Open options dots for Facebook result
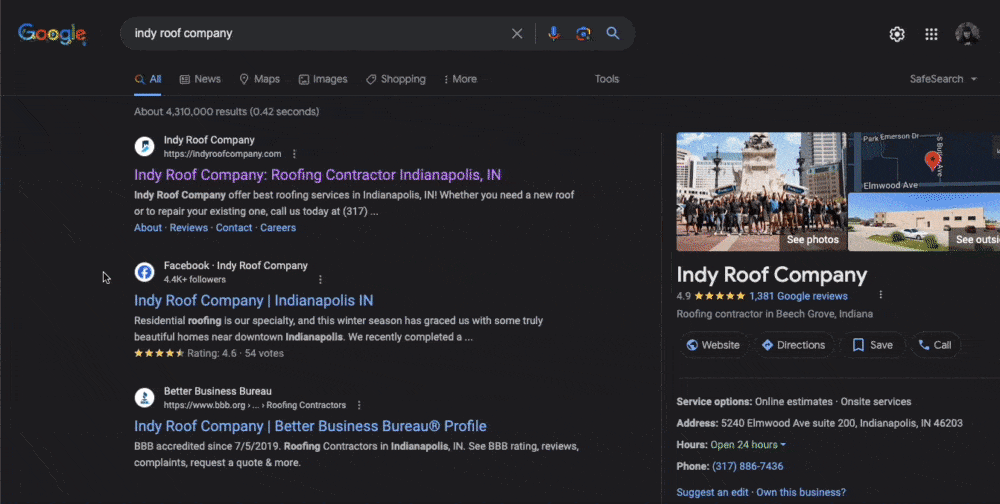Screen dimensions: 1000x504 click(320, 279)
